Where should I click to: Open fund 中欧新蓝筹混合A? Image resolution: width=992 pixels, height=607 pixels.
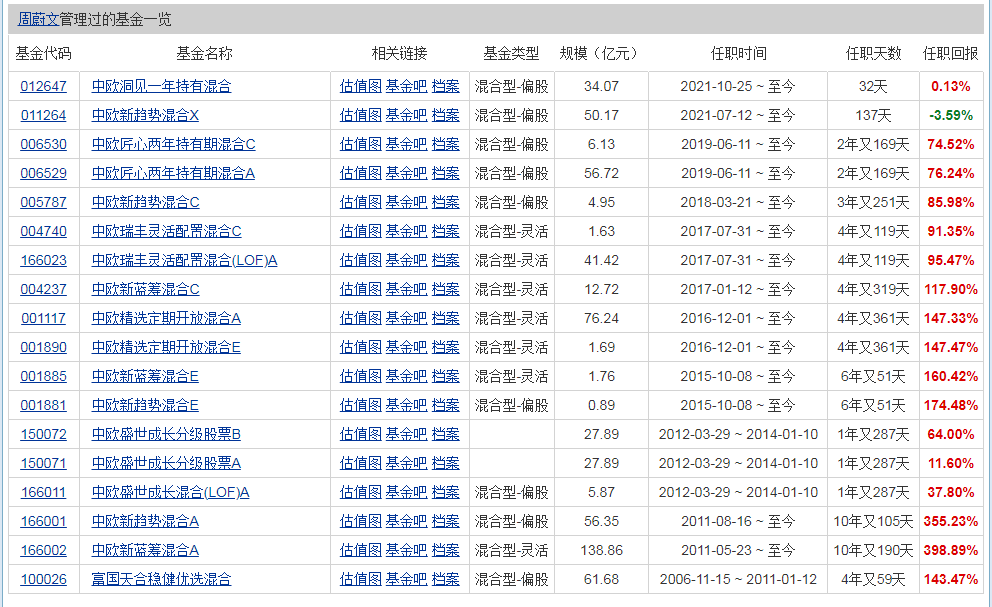pos(145,551)
